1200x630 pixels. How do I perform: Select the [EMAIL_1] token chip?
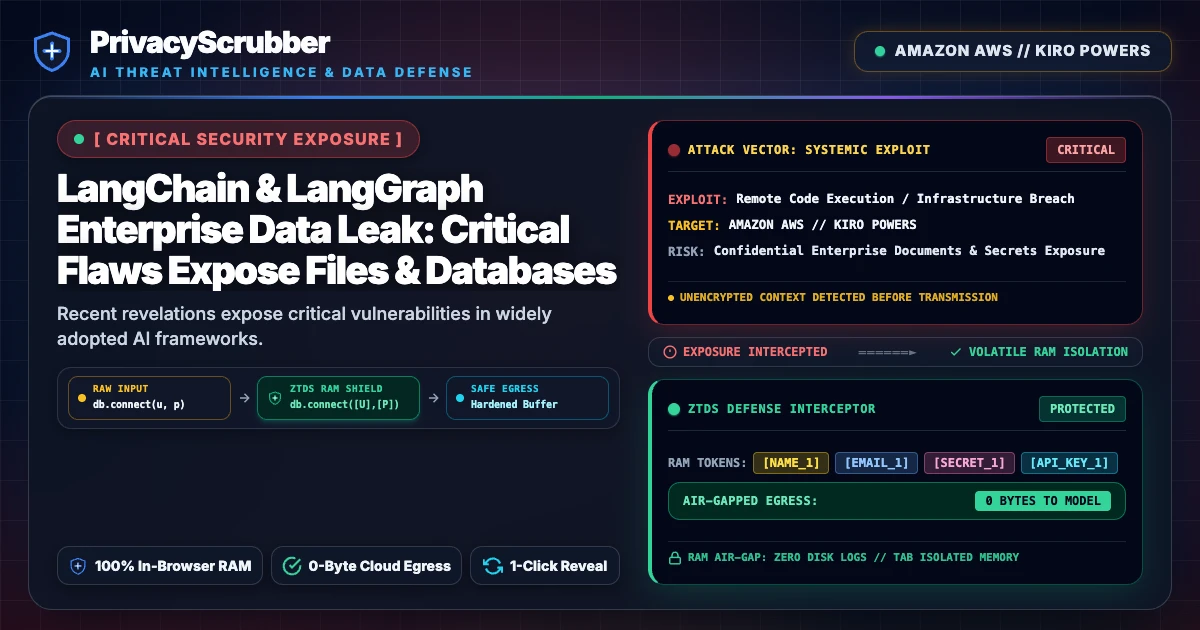(876, 463)
